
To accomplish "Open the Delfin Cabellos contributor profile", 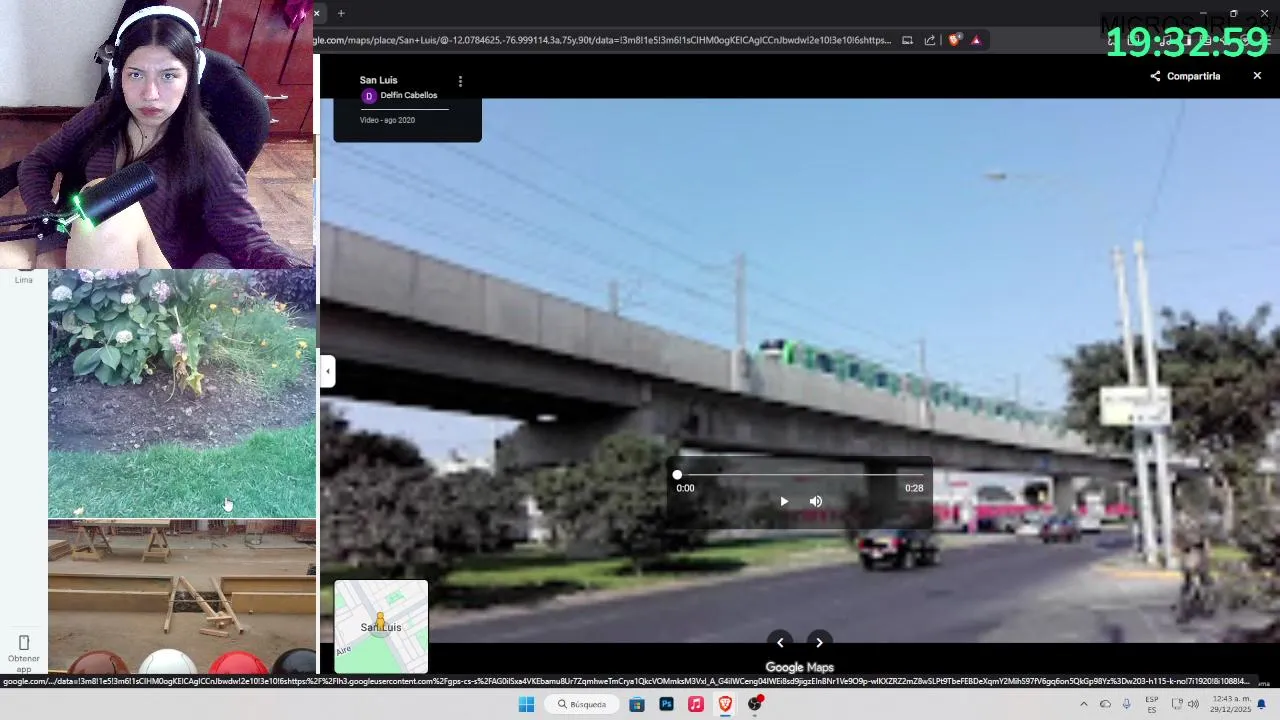I will click(409, 95).
